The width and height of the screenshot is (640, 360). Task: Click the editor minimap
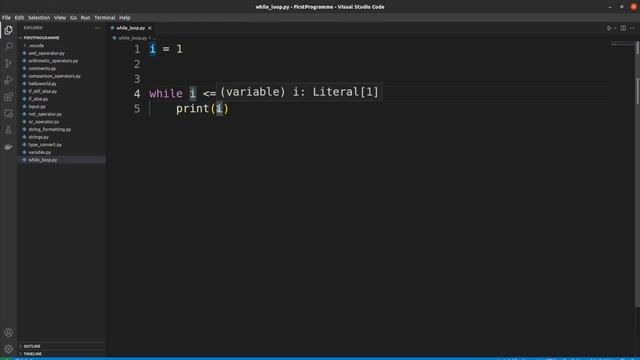pos(622,44)
